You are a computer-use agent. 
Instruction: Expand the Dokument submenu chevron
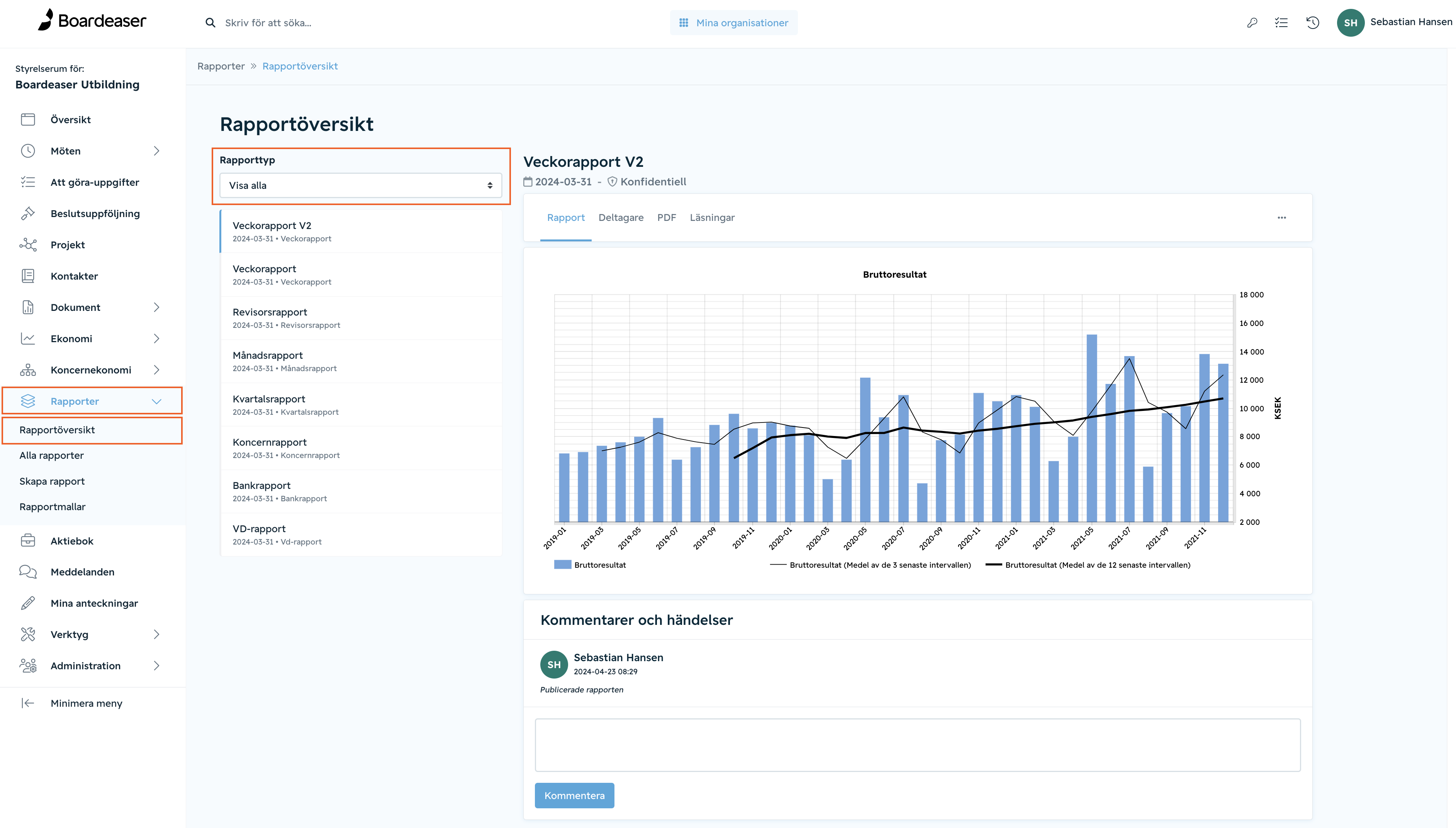[x=156, y=307]
